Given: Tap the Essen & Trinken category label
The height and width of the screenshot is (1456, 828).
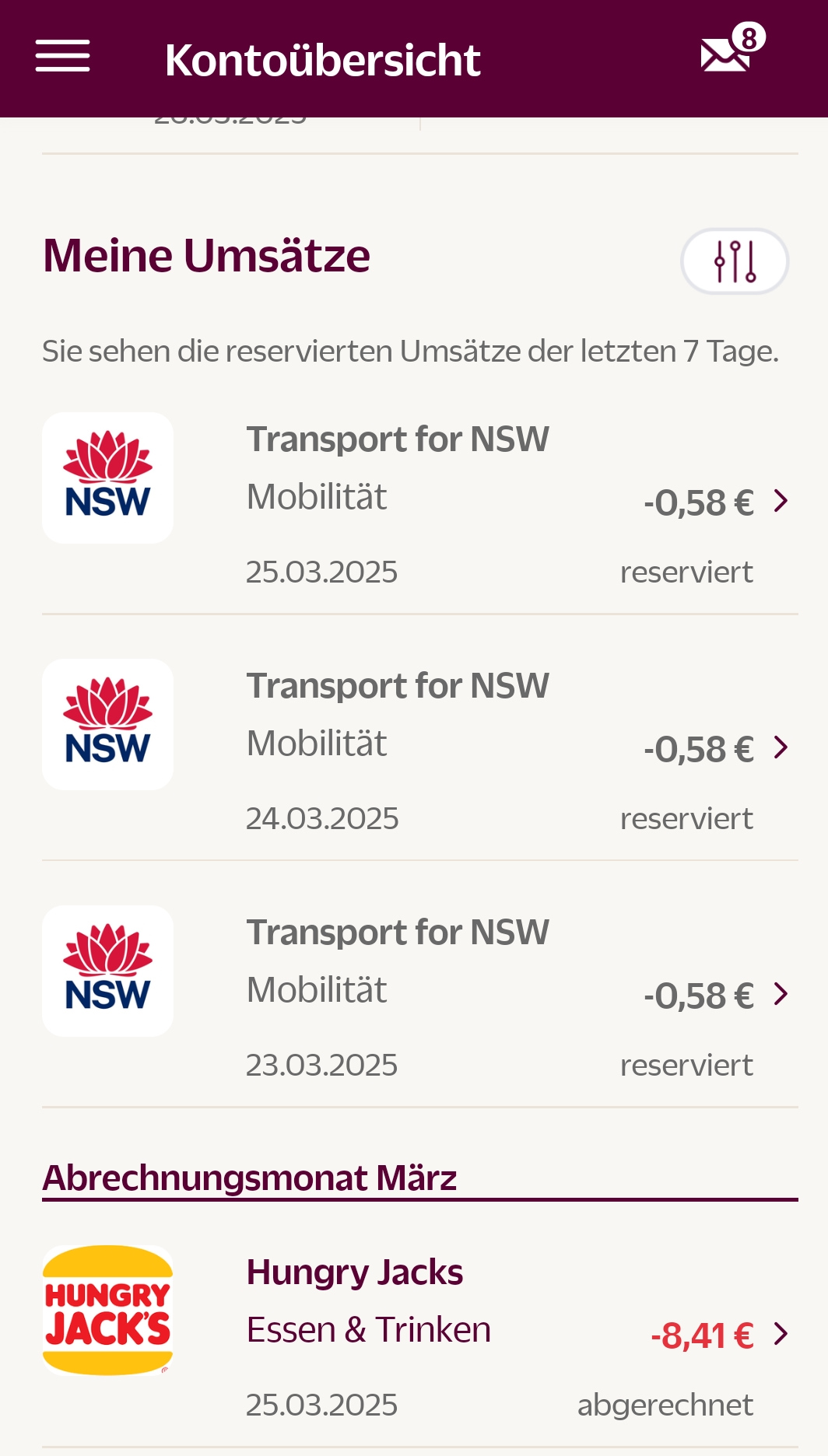Looking at the screenshot, I should [x=369, y=1329].
